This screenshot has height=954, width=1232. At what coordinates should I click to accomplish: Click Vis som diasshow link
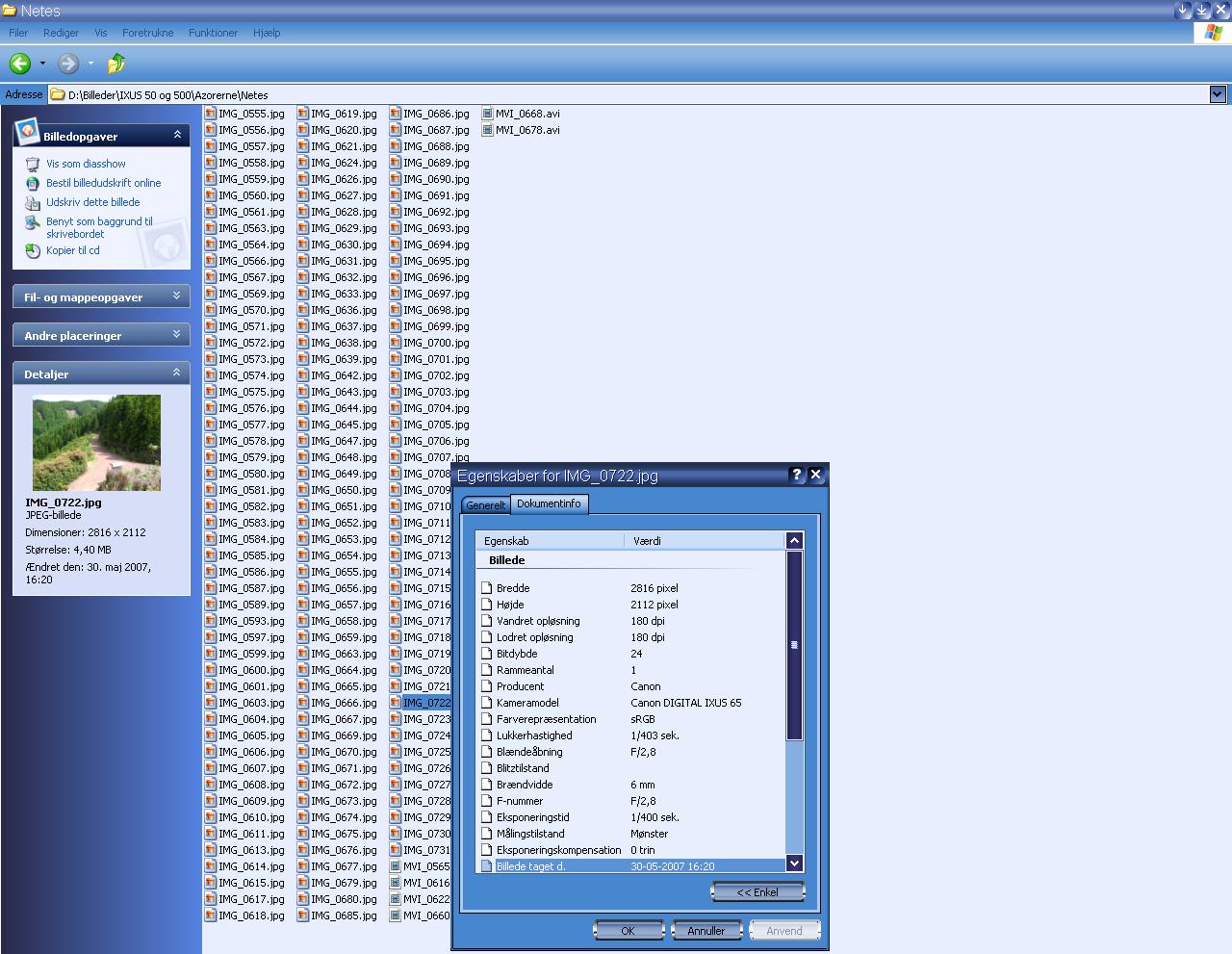(x=86, y=164)
